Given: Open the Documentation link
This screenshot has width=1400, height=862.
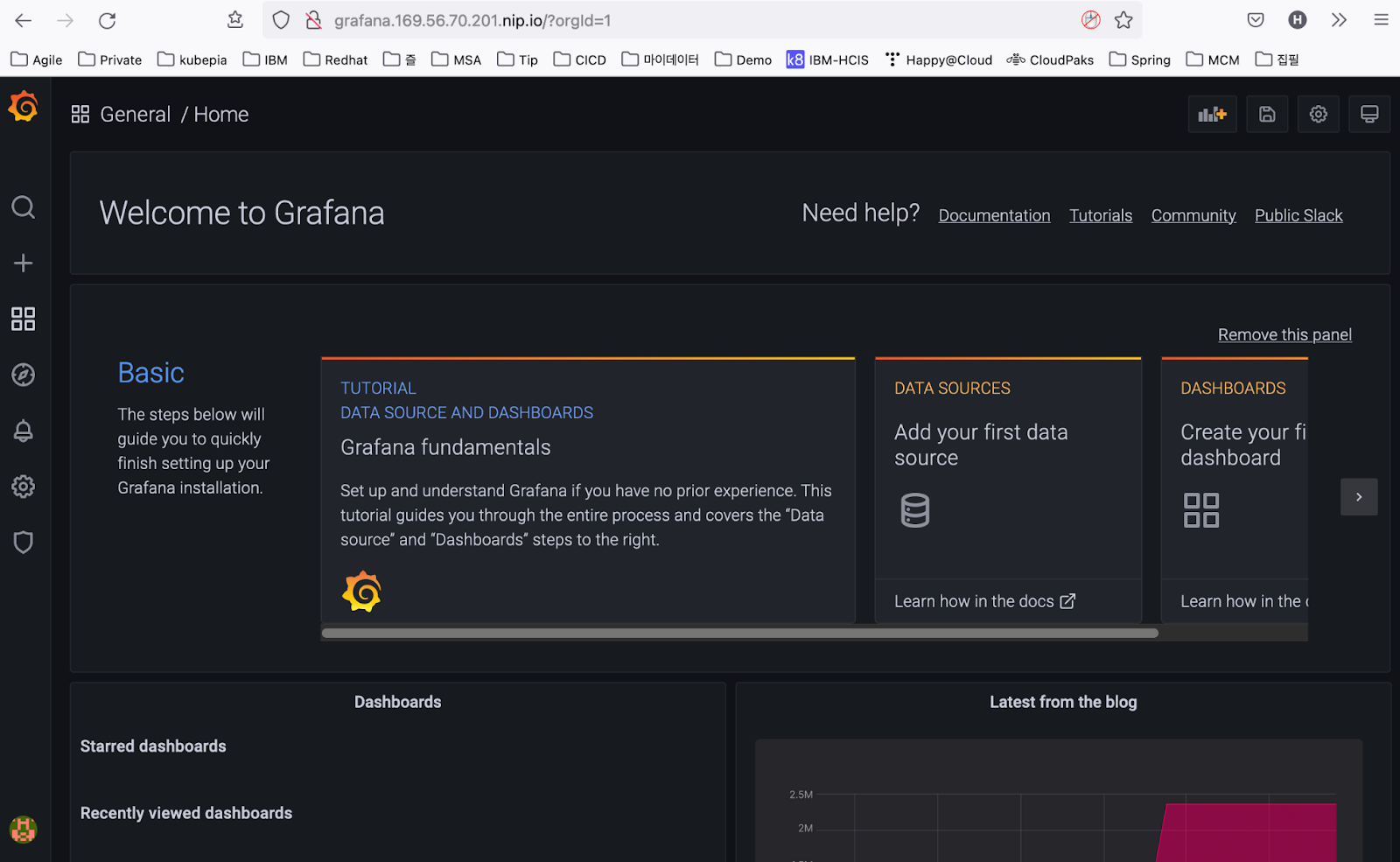Looking at the screenshot, I should (994, 215).
